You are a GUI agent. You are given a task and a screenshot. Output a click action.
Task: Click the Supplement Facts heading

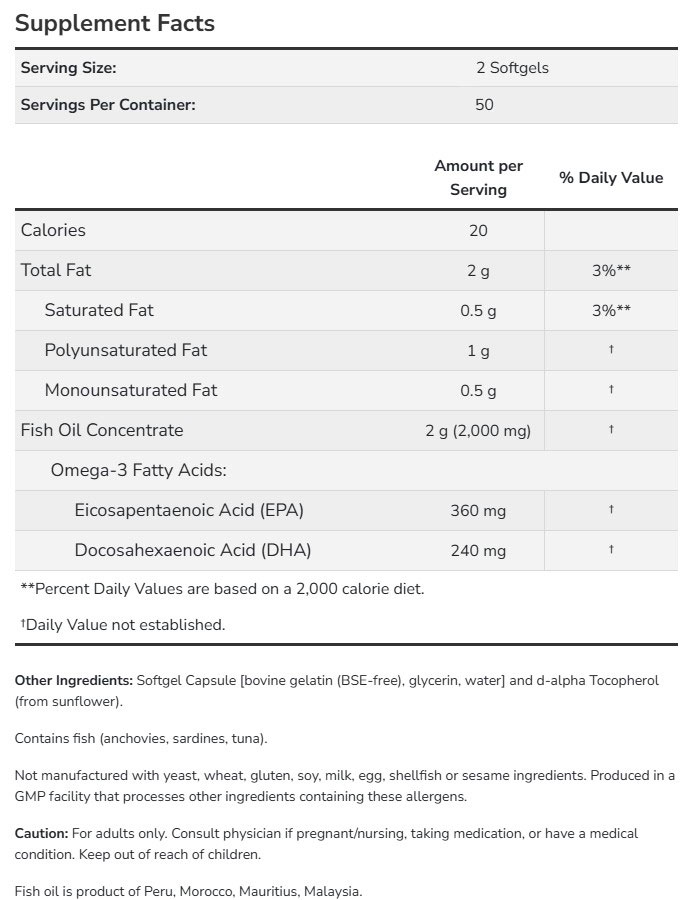click(x=115, y=23)
